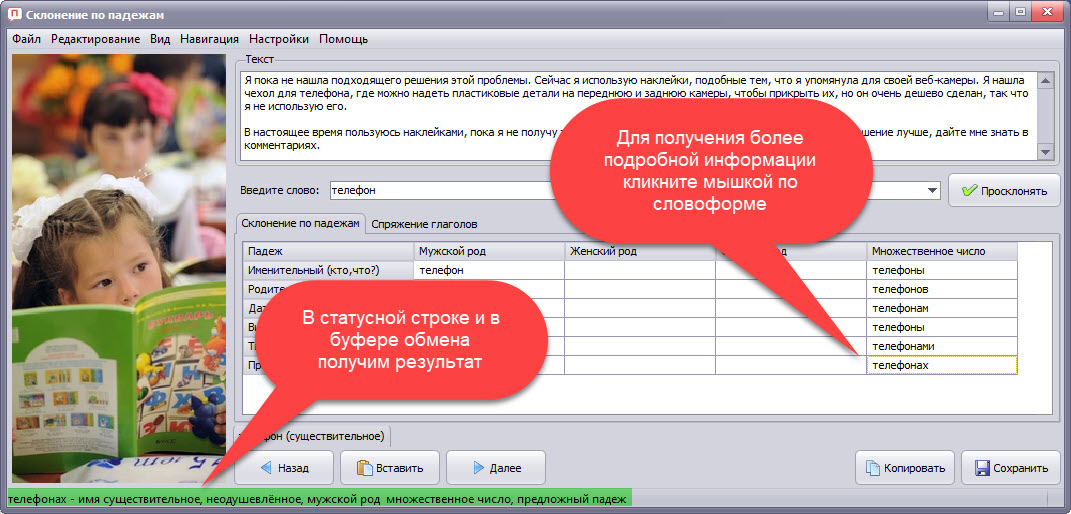This screenshot has width=1071, height=514.
Task: Click inside the Текст paragraph area
Action: (638, 115)
